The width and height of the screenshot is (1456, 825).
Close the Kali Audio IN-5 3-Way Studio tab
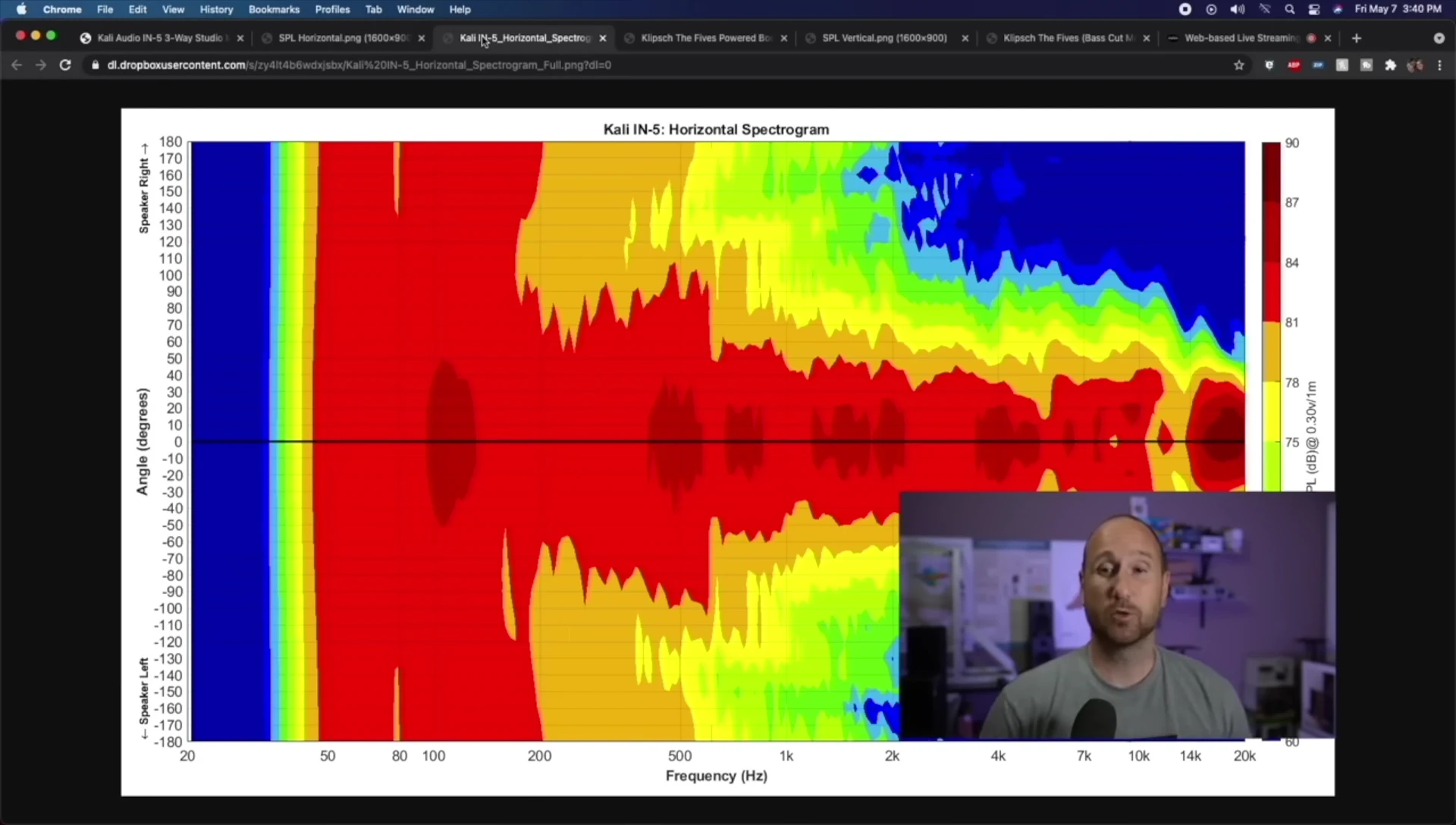click(240, 38)
